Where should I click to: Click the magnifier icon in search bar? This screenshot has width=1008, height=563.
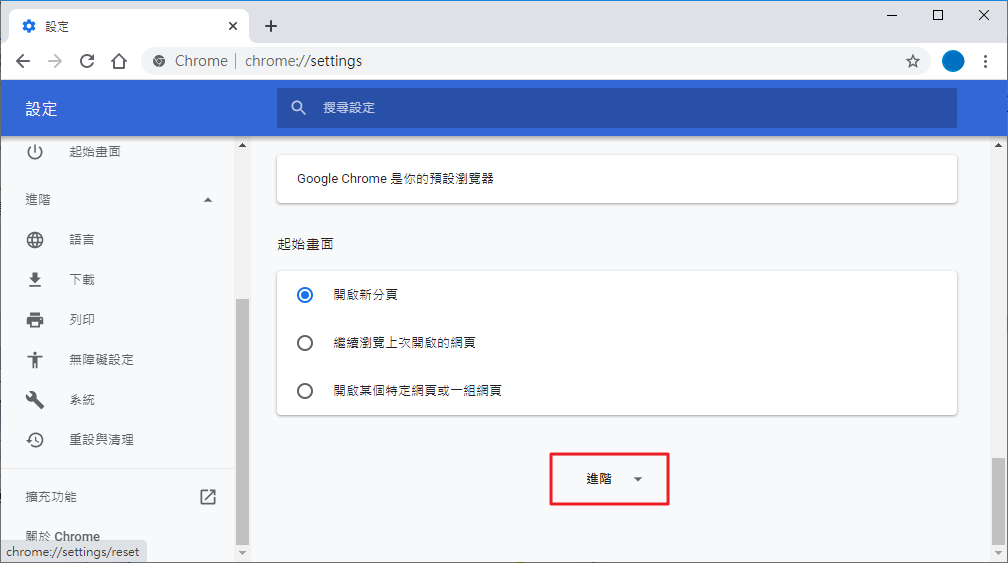click(x=298, y=107)
